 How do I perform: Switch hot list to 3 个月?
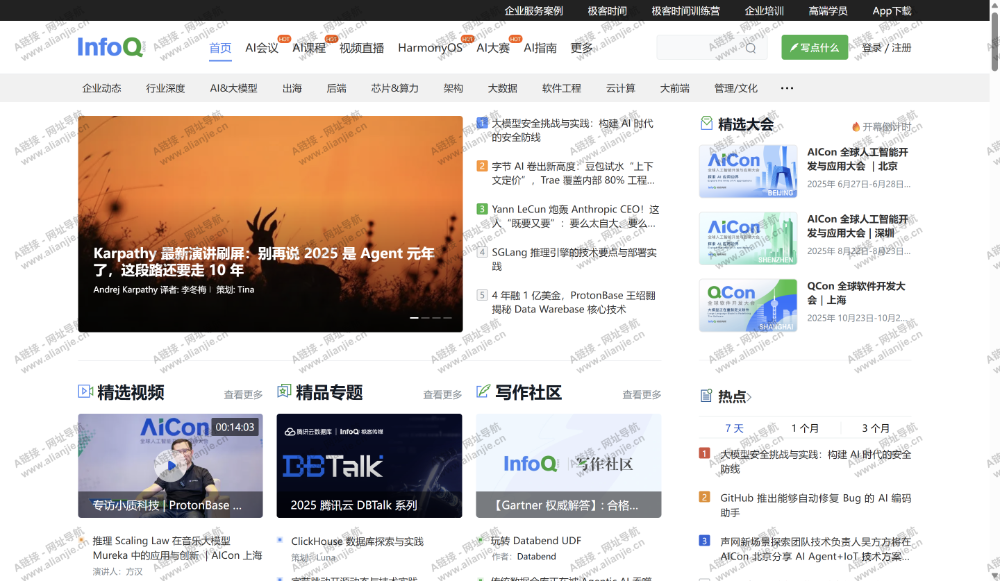876,428
